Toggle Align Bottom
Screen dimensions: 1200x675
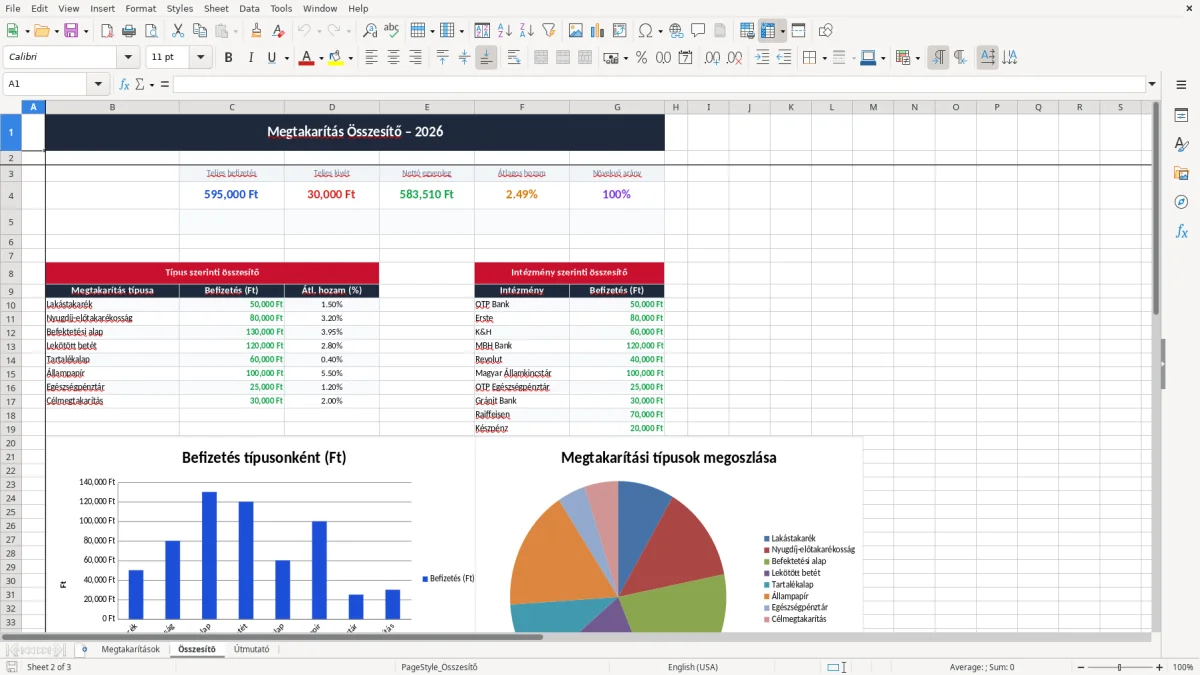[486, 58]
